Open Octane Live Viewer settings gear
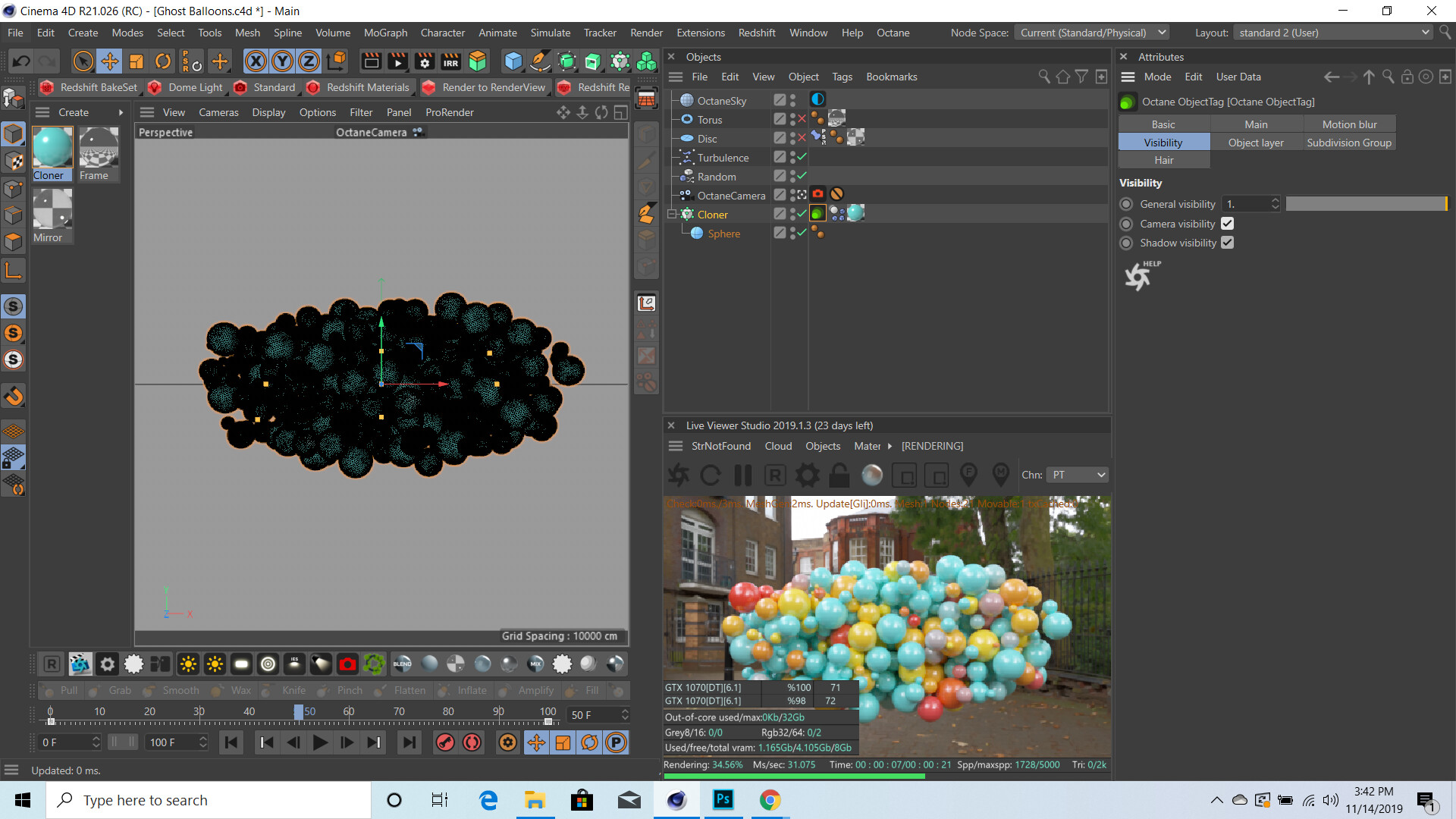Image resolution: width=1456 pixels, height=819 pixels. point(808,475)
